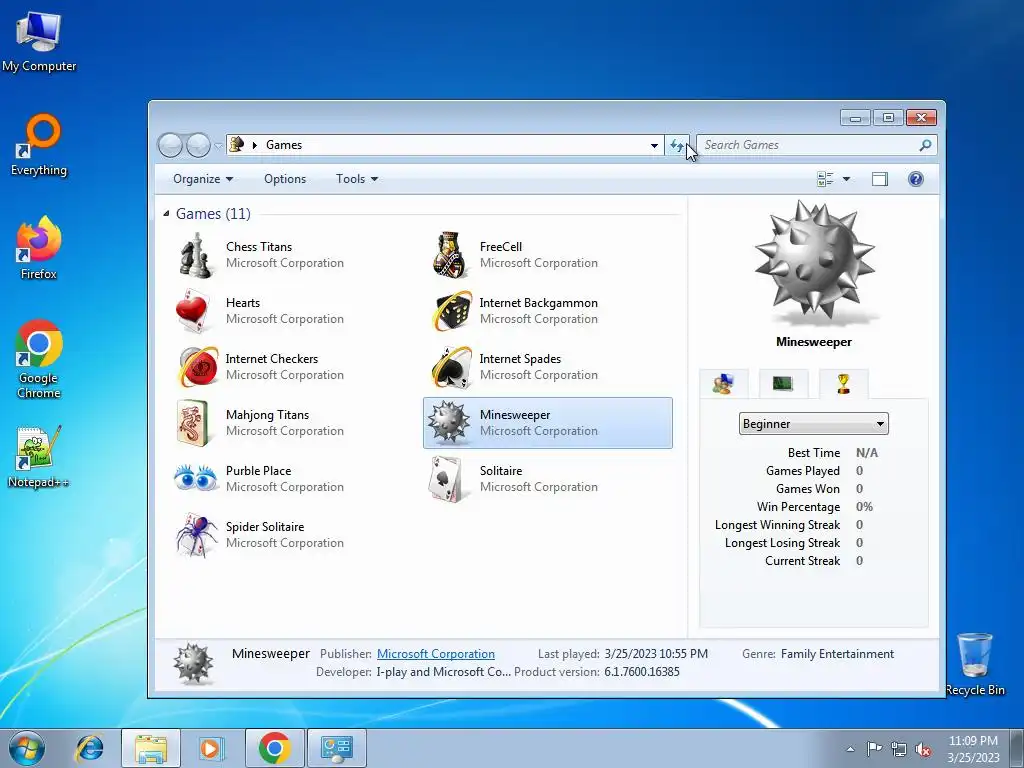Open Windows Media Player from taskbar

[x=212, y=748]
